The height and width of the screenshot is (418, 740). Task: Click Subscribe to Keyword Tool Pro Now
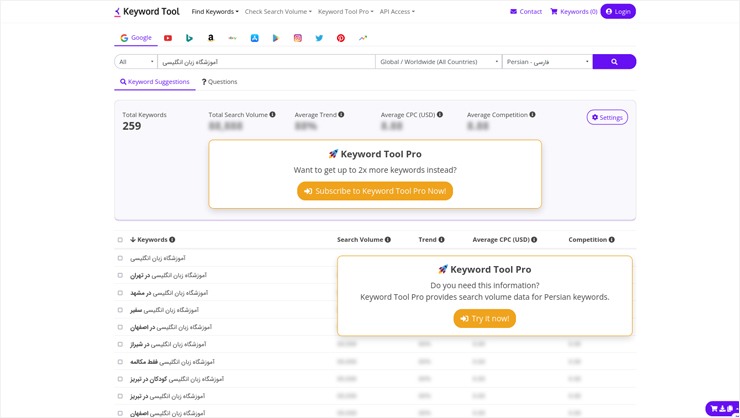pyautogui.click(x=375, y=191)
